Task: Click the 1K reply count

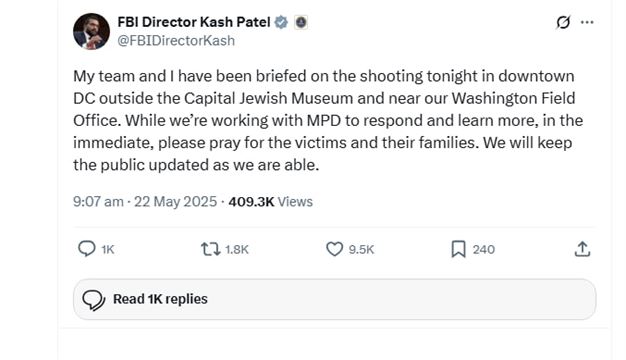Action: [108, 249]
